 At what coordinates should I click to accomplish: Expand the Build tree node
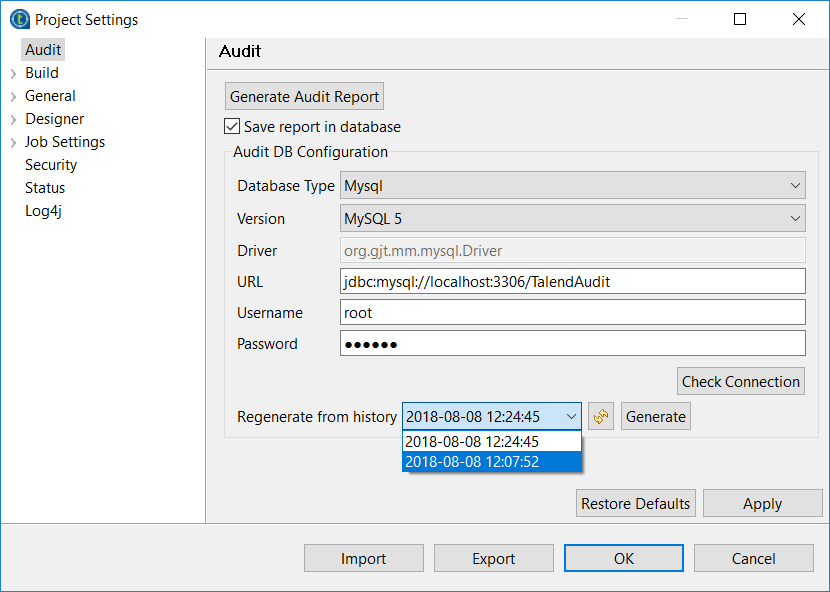coord(13,73)
